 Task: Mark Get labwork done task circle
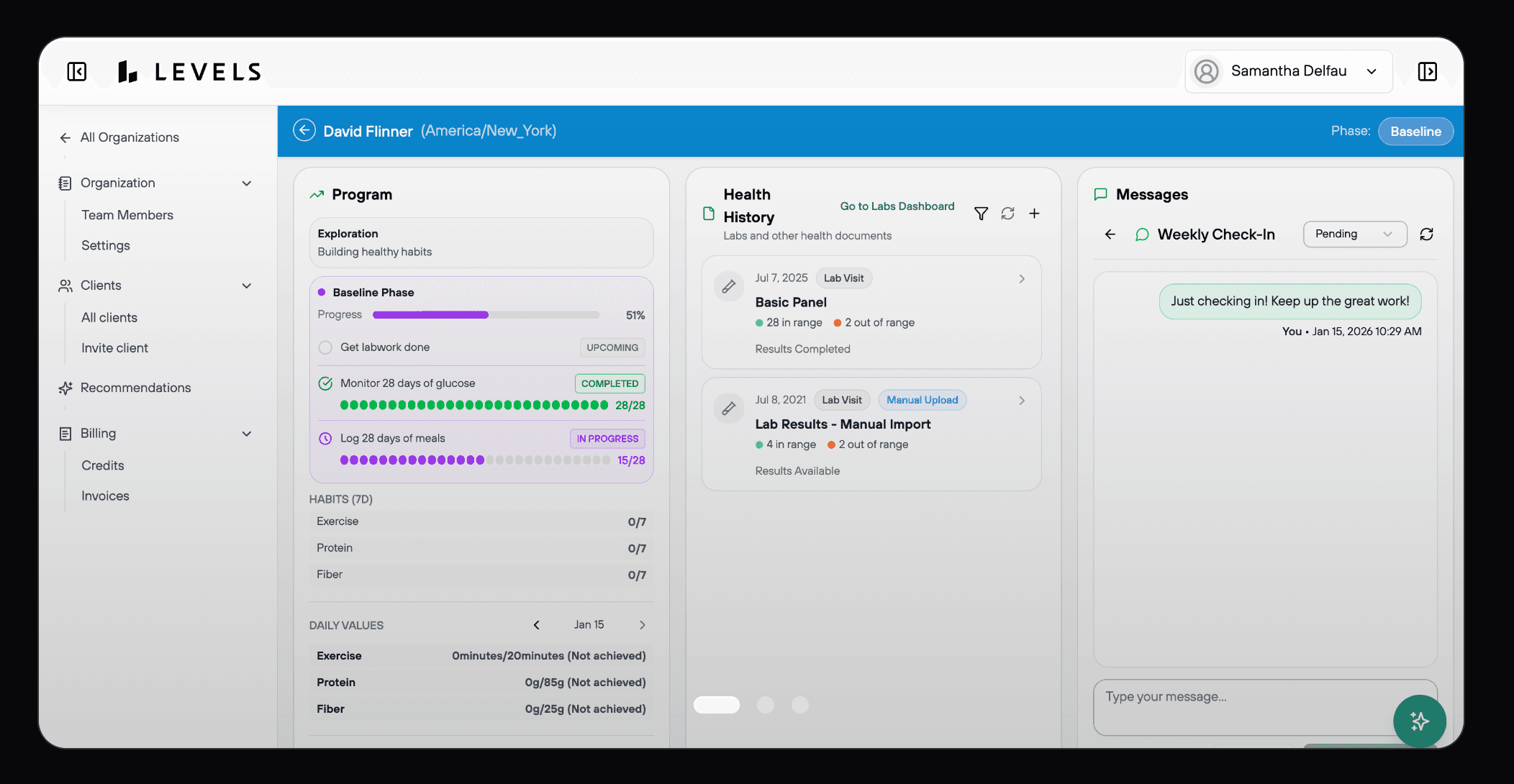tap(325, 347)
